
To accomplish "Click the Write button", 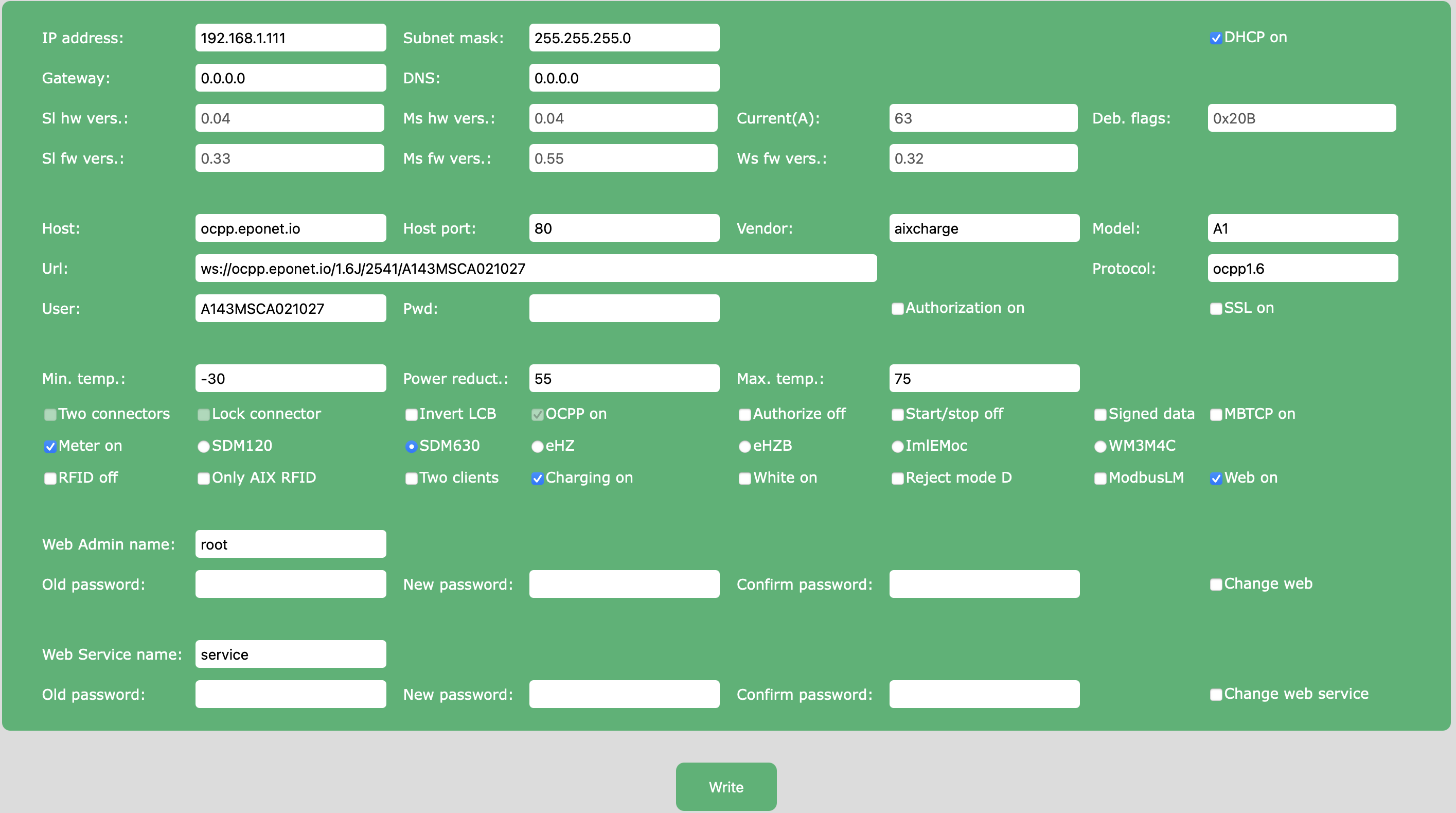I will click(x=726, y=786).
